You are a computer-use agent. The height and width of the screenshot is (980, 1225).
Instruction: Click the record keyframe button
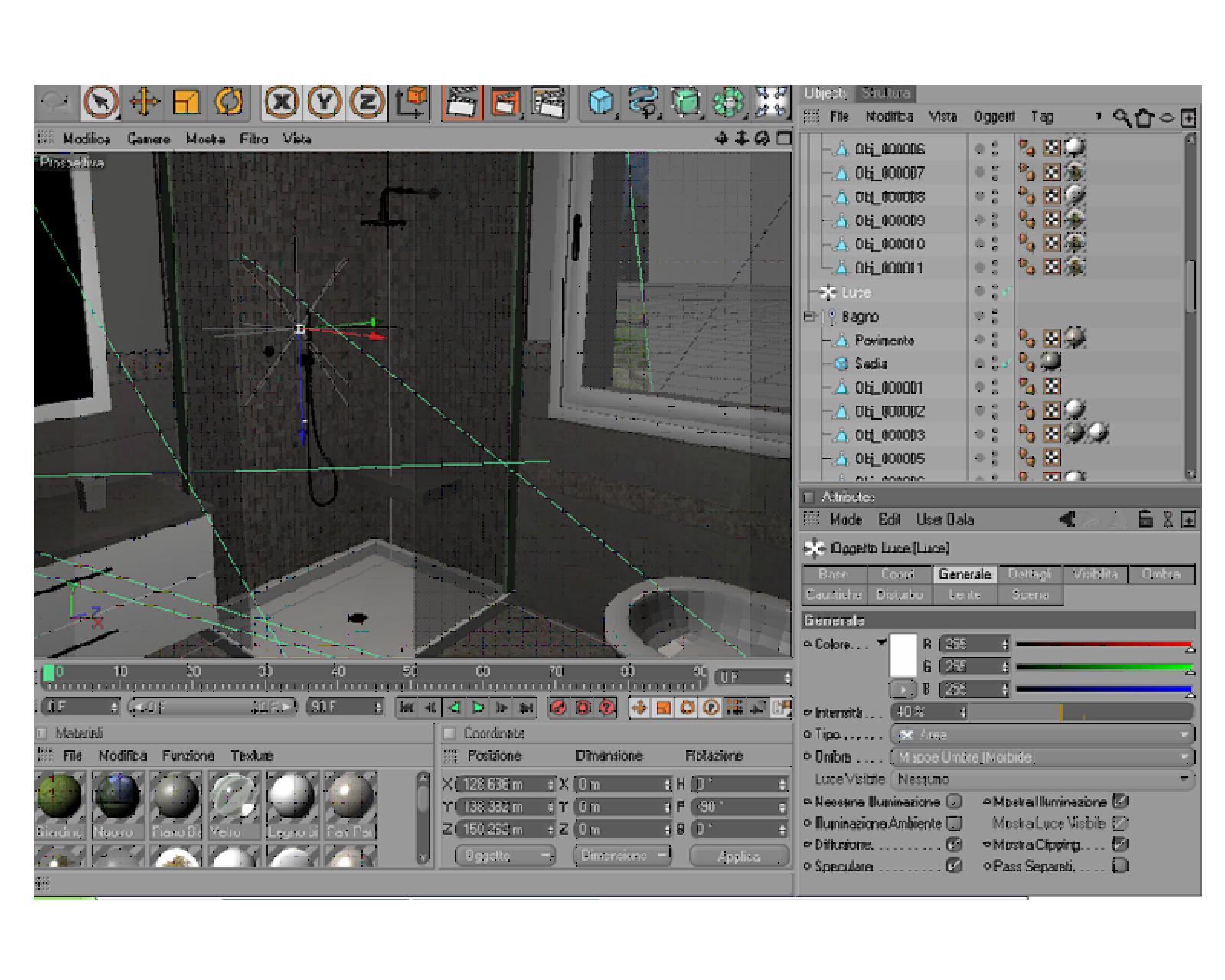pyautogui.click(x=558, y=708)
